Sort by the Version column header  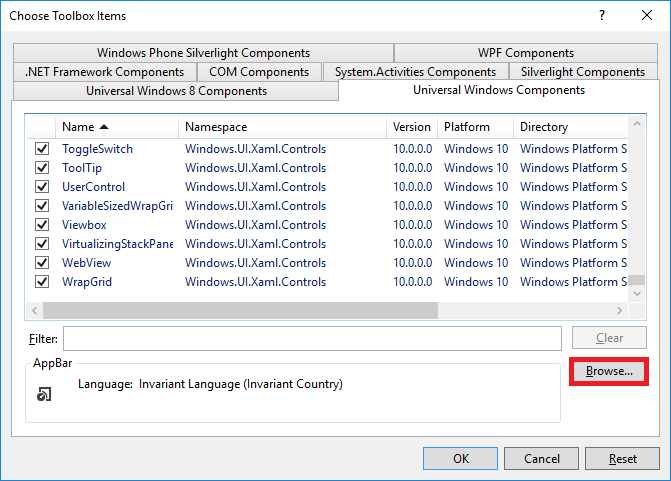[412, 127]
